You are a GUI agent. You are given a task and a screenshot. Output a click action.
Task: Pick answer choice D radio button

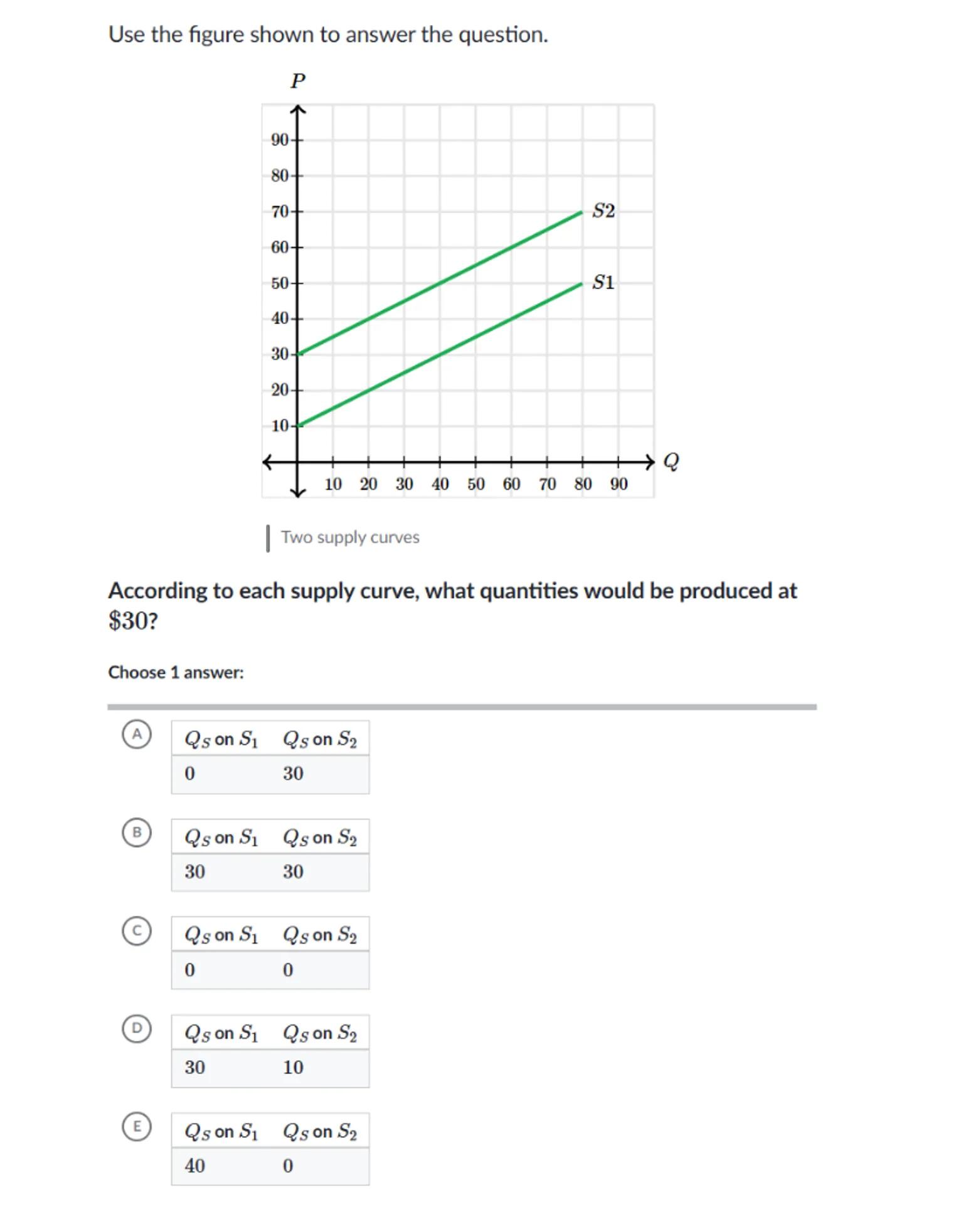point(137,1029)
